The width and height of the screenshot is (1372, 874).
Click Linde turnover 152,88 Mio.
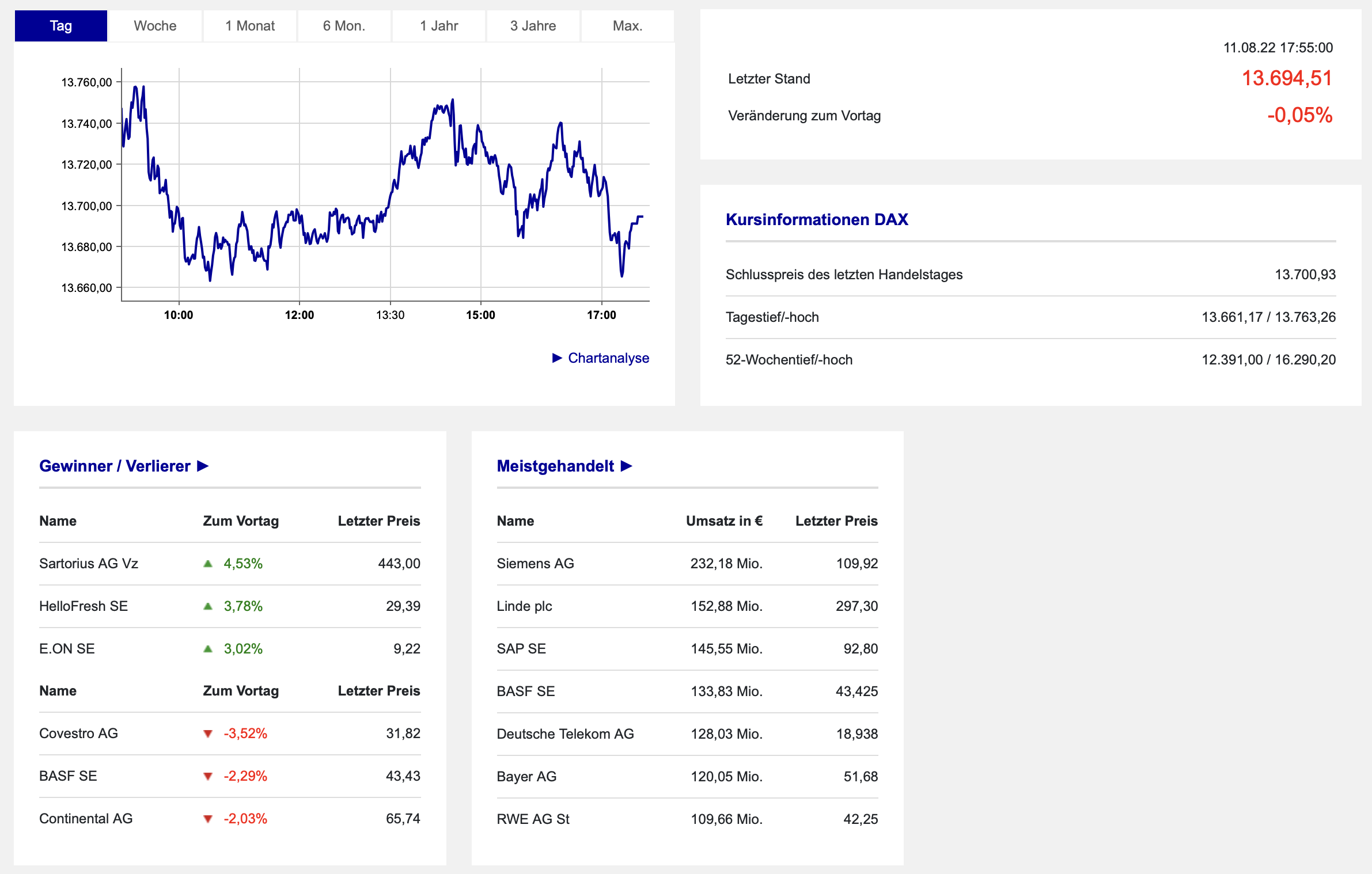[726, 606]
